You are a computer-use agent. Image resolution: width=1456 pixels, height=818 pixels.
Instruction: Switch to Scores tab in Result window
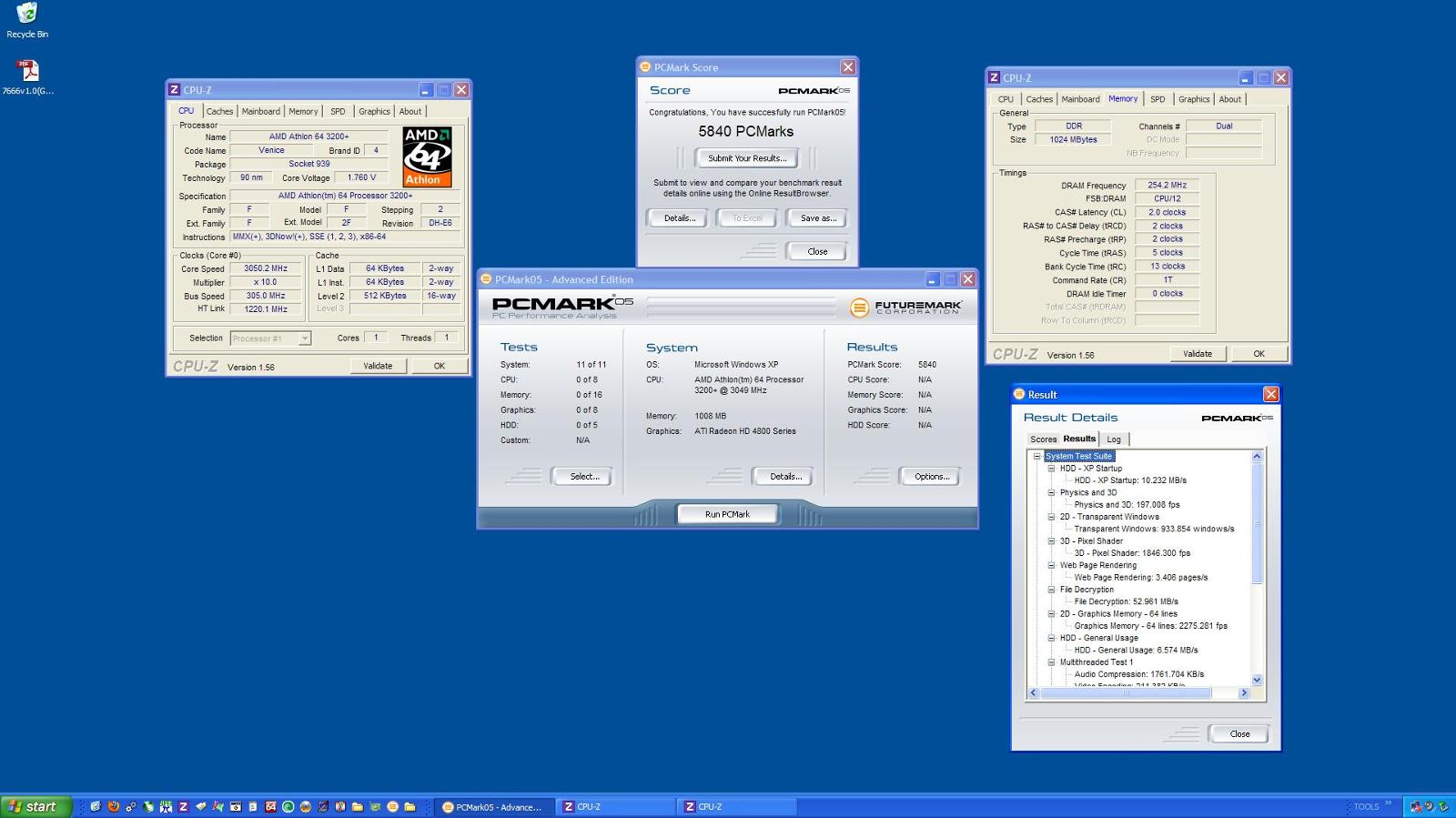(1043, 439)
